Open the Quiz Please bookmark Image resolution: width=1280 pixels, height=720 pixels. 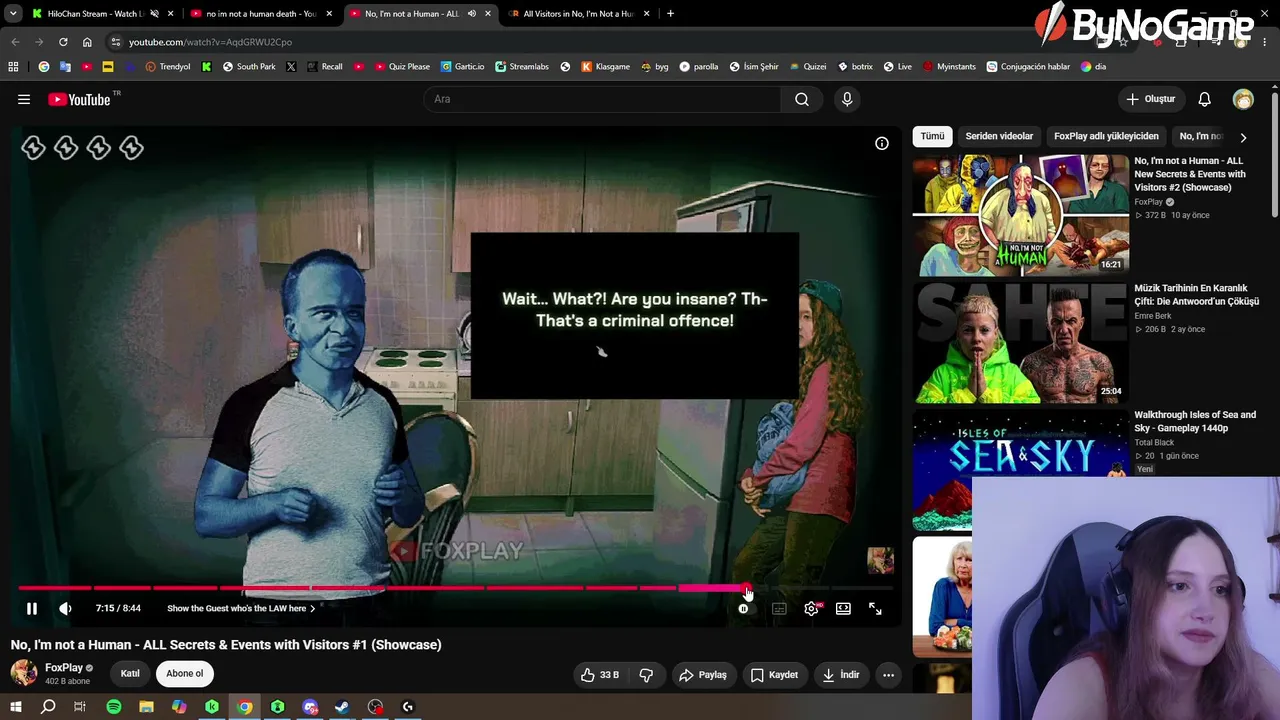click(x=402, y=67)
